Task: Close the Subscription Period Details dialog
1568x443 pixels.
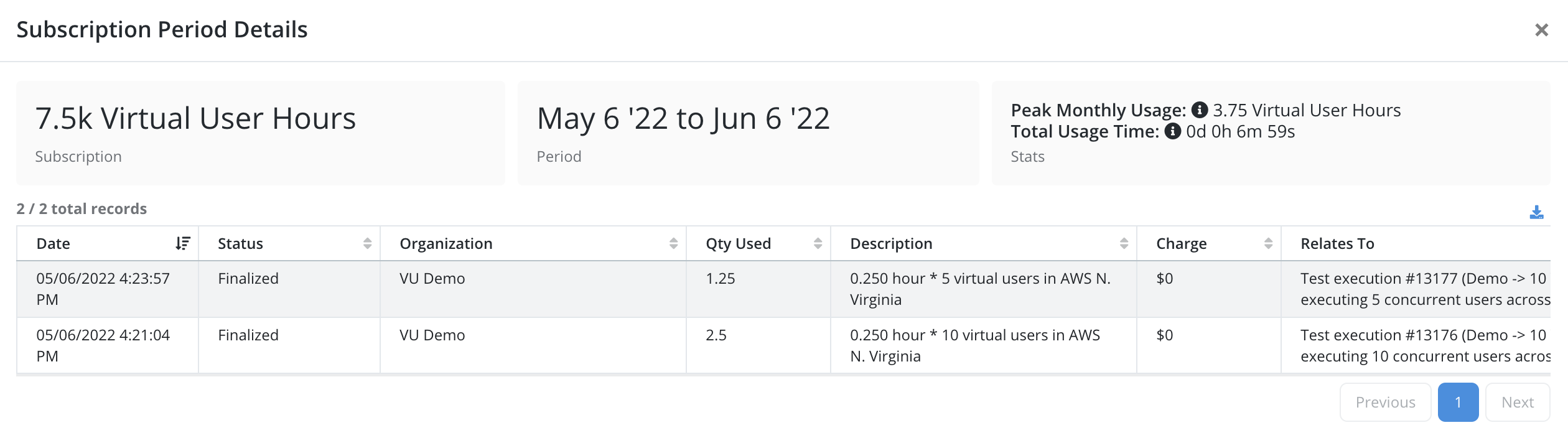Action: [1541, 30]
